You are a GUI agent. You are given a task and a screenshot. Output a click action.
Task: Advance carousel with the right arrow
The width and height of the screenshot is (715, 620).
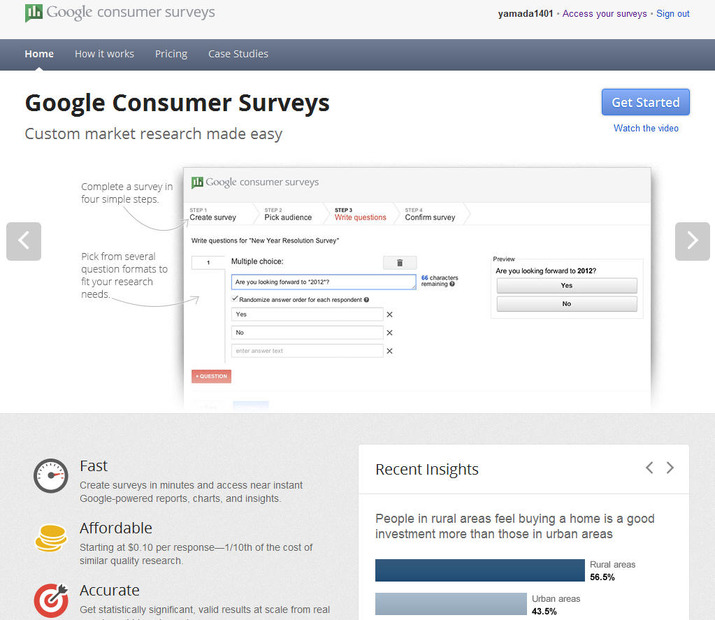692,241
